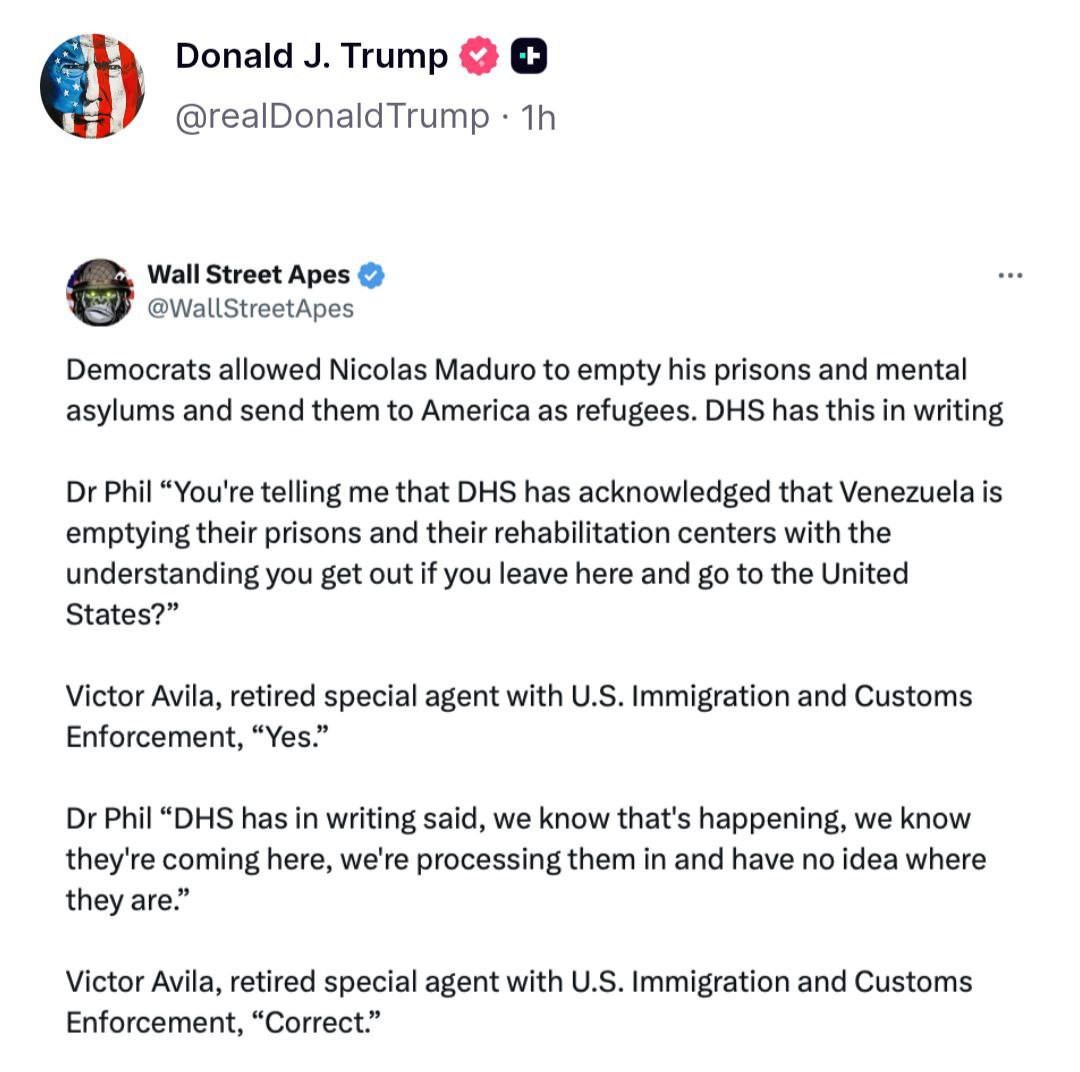The image size is (1080, 1072).
Task: Click the Wall Street Apes account name
Action: (248, 274)
